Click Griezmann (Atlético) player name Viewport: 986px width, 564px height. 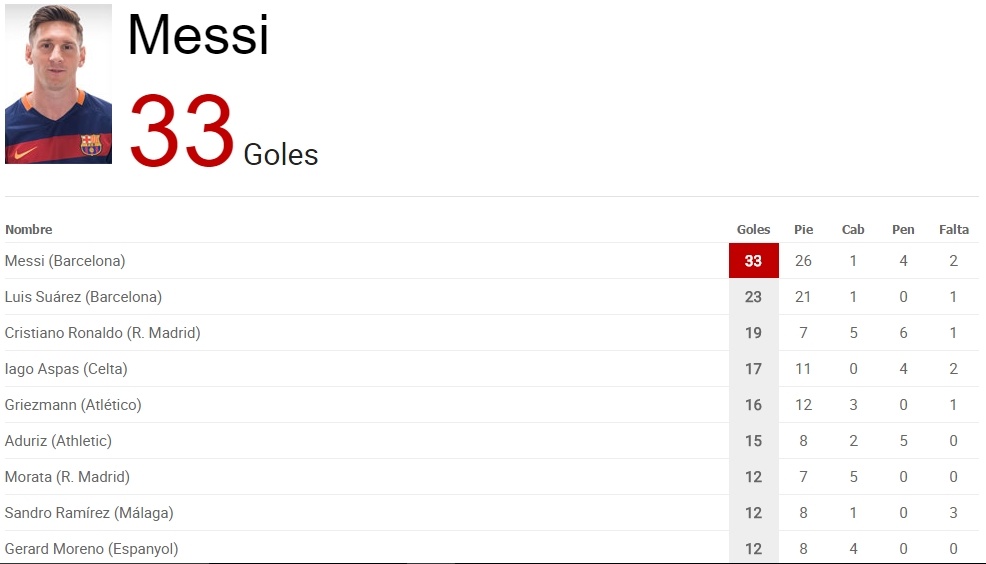(73, 405)
